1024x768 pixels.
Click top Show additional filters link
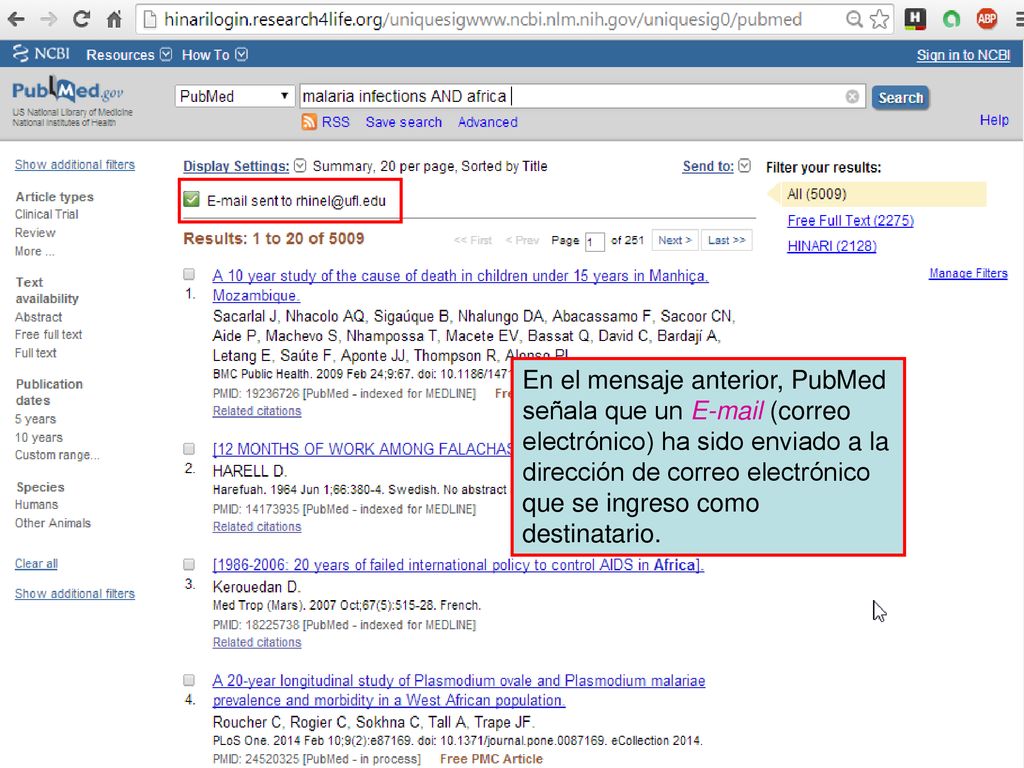(x=75, y=165)
